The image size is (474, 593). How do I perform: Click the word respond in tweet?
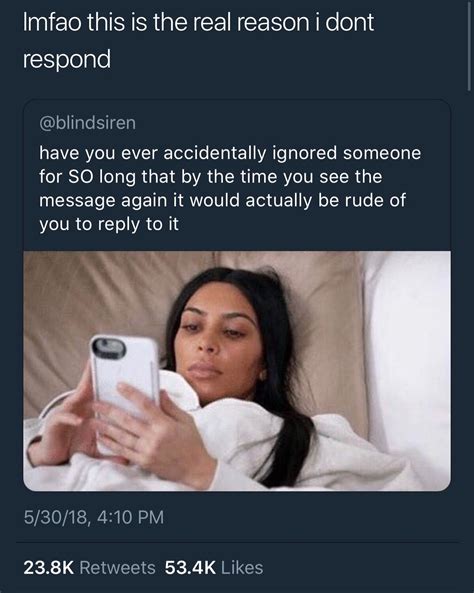tap(67, 60)
